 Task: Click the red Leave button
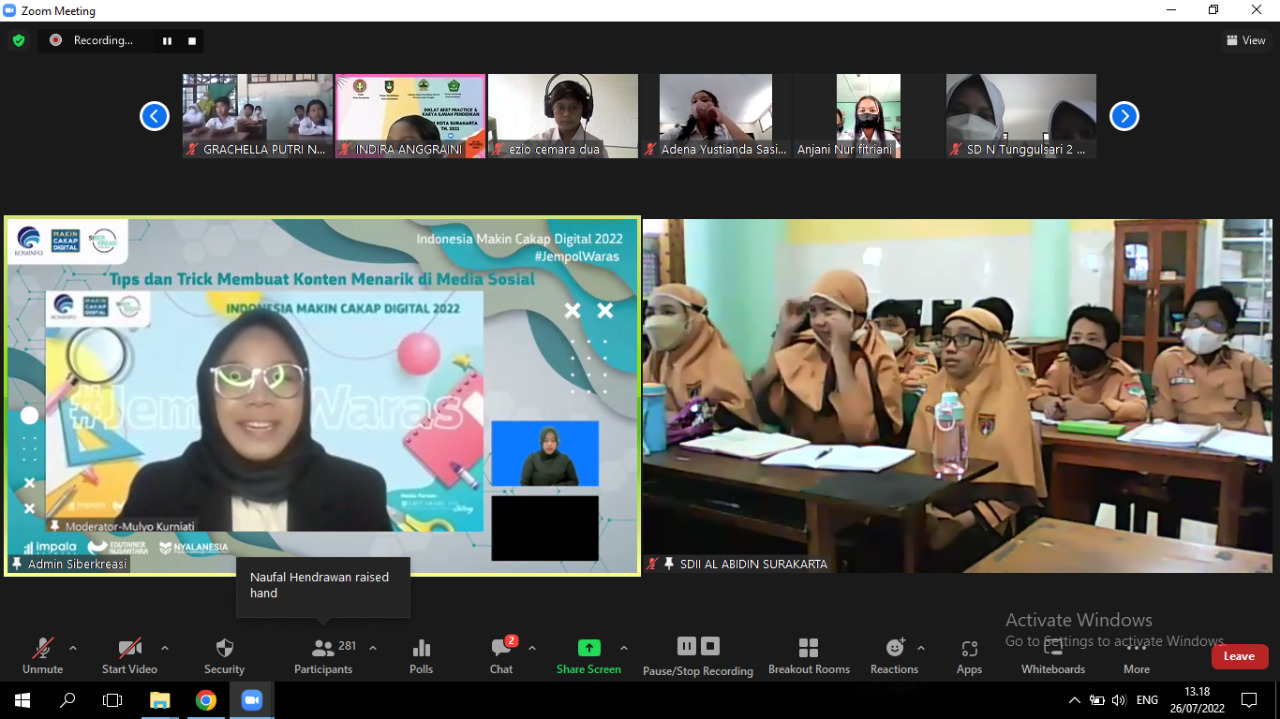(1240, 656)
